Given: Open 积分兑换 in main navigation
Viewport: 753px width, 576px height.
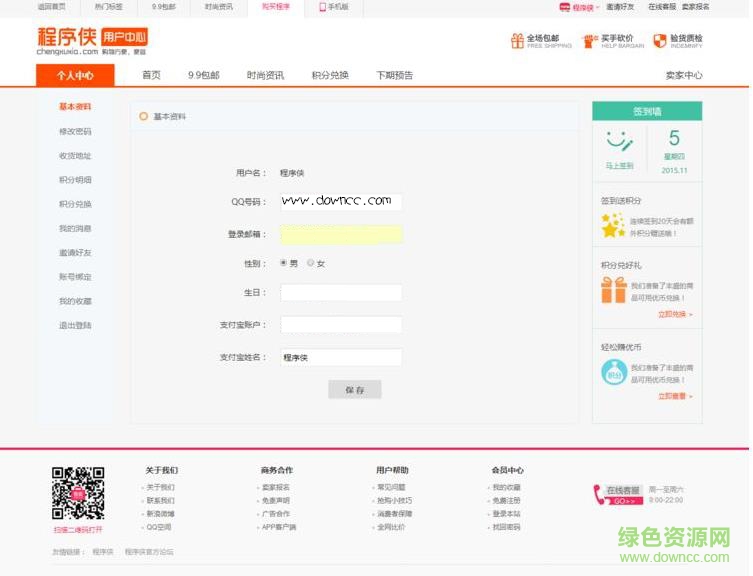Looking at the screenshot, I should pos(330,75).
